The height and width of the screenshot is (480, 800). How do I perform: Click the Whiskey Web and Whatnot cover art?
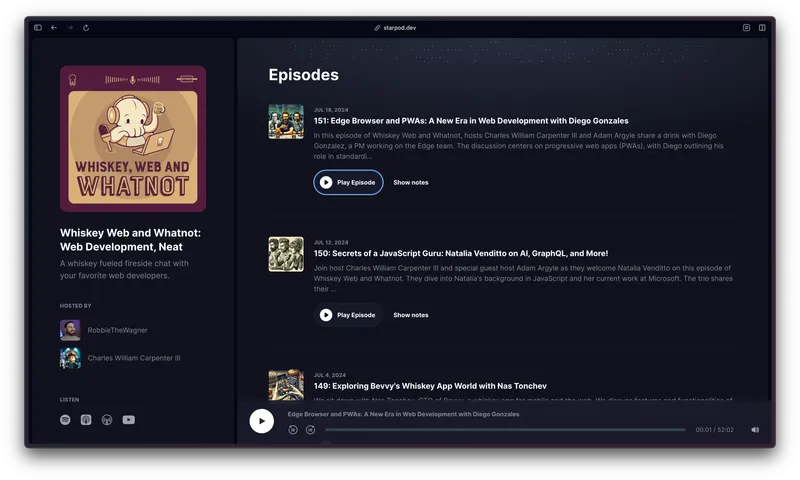(133, 139)
